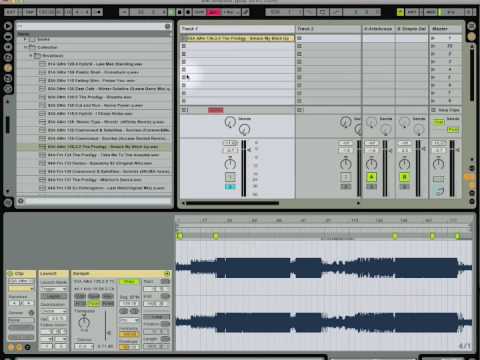Toggle the green Warp button in Sample box

129,282
